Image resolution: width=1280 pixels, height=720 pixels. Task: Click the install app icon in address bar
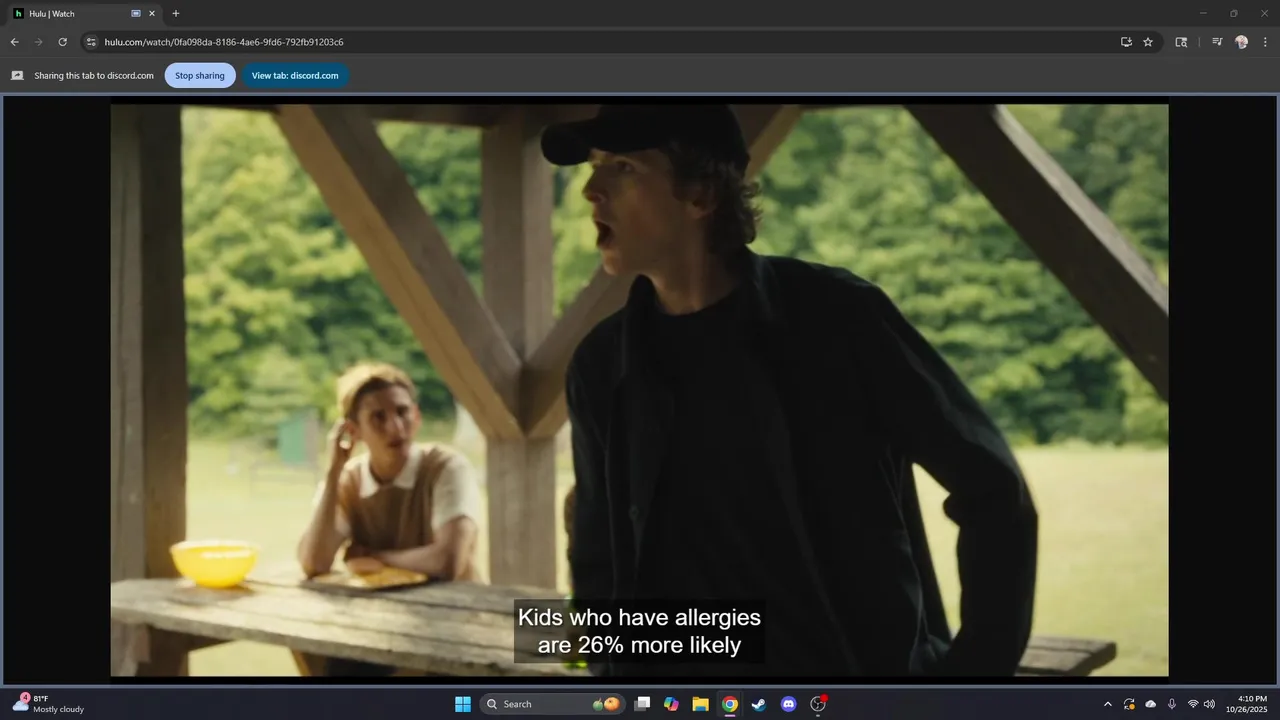[x=1126, y=42]
